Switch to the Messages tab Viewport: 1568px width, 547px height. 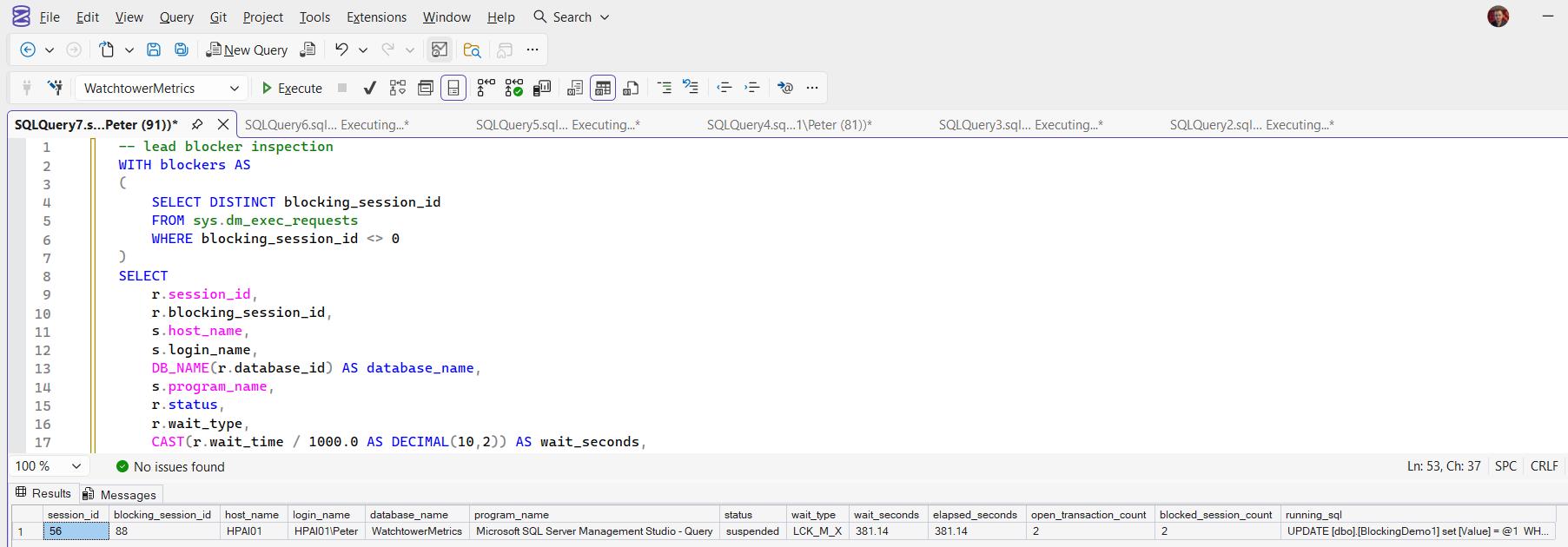click(119, 495)
